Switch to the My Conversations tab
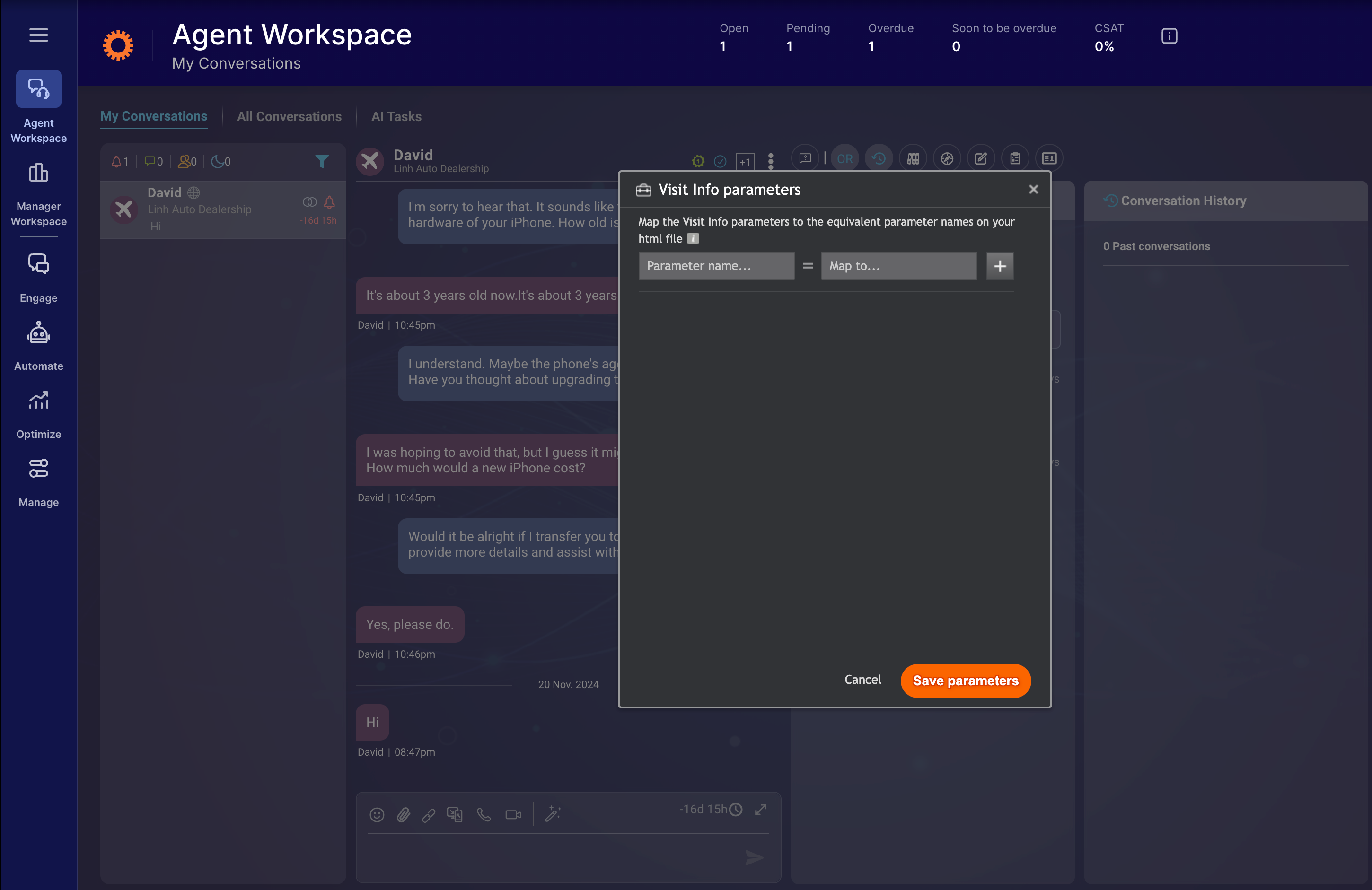The image size is (1372, 890). [154, 116]
